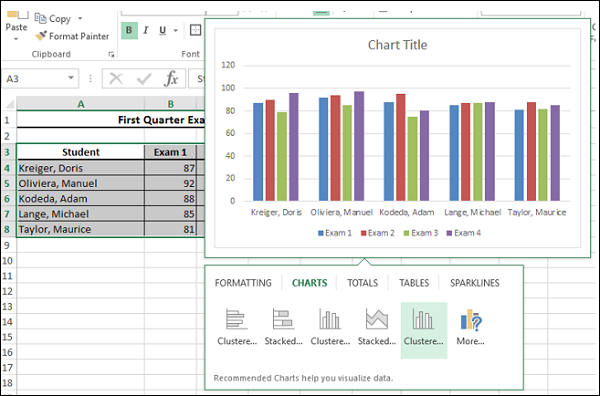Switch to the TABLES tab
This screenshot has width=600, height=396.
click(x=414, y=283)
